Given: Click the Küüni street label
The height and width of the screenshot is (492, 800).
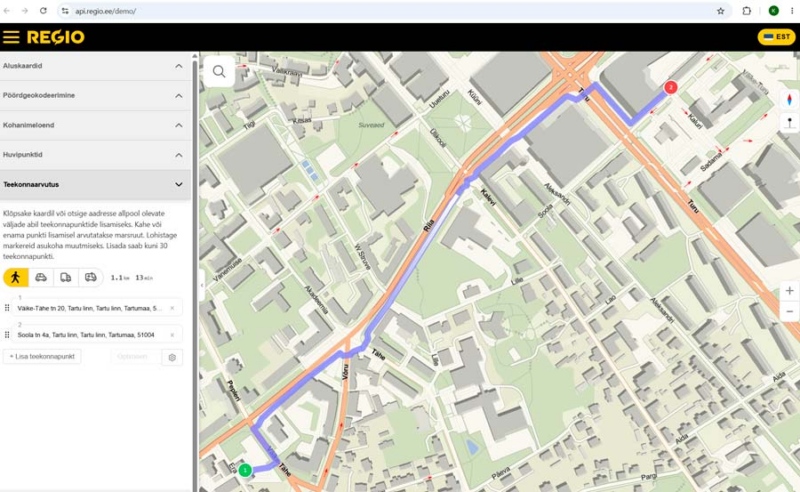Looking at the screenshot, I should coord(474,97).
